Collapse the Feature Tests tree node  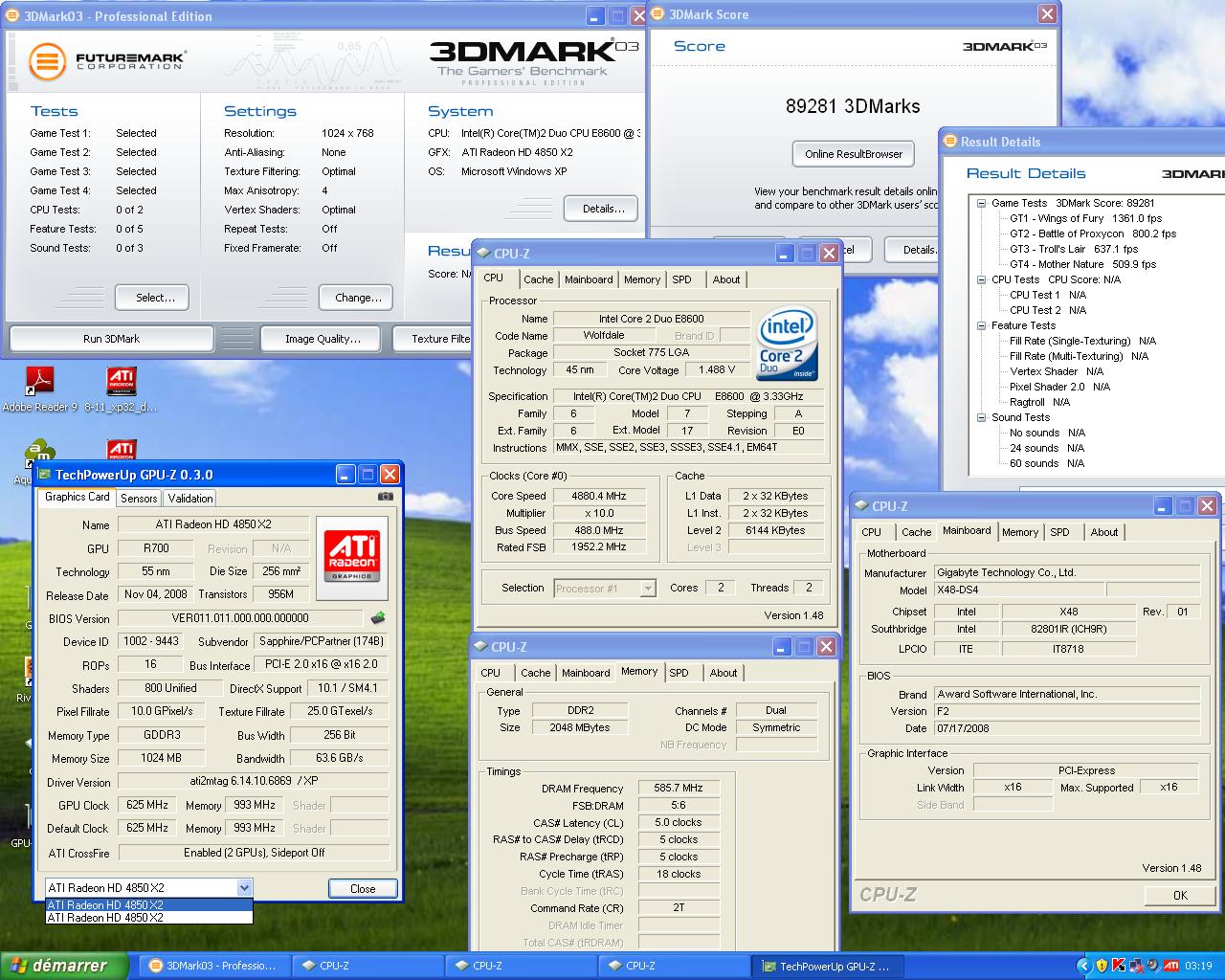pyautogui.click(x=982, y=325)
